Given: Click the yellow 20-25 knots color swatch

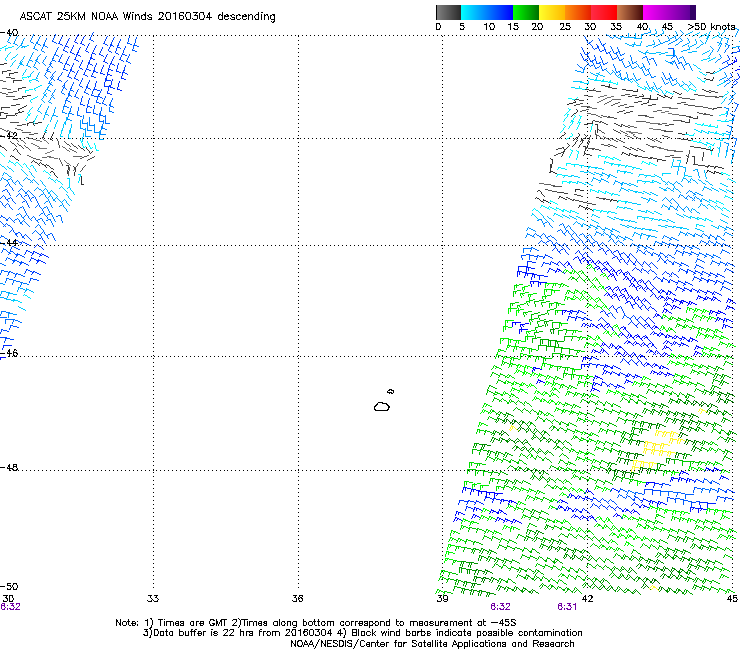Looking at the screenshot, I should (x=552, y=13).
